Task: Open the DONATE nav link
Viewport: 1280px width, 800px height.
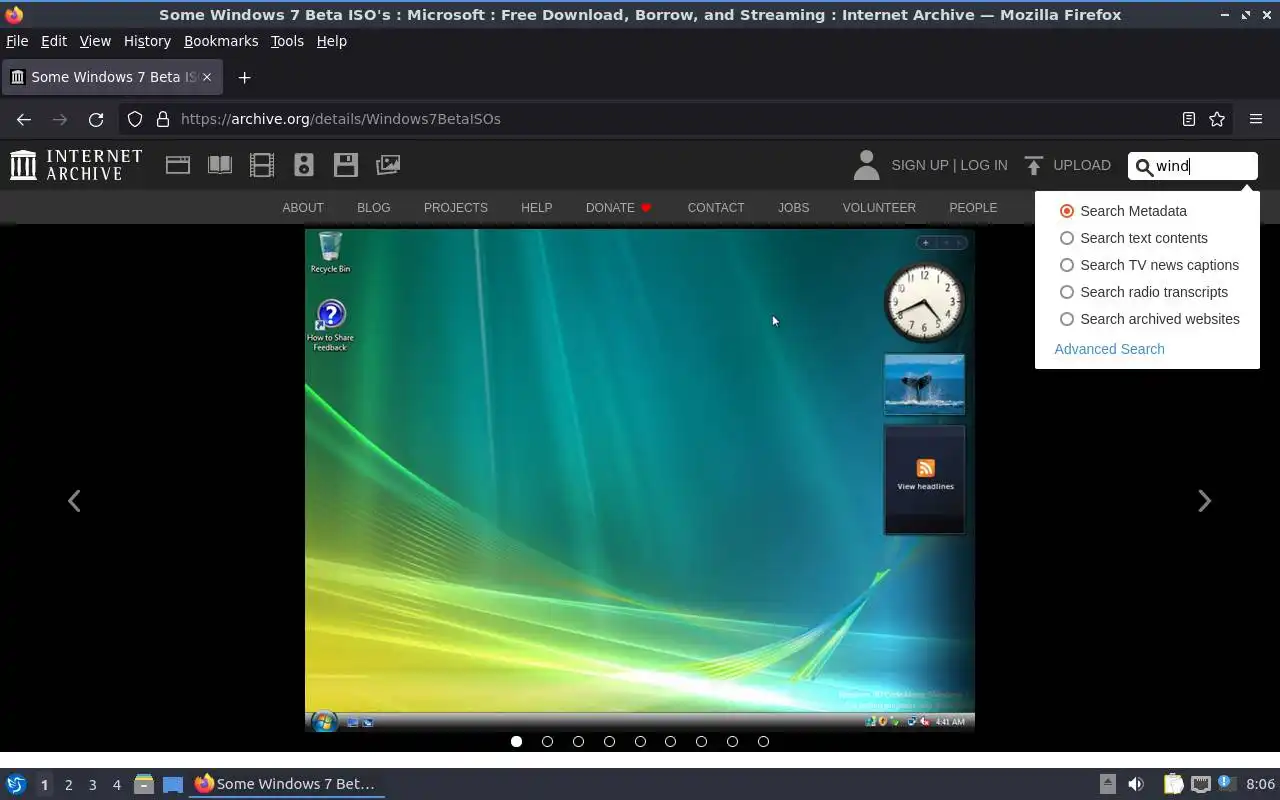Action: coord(619,208)
